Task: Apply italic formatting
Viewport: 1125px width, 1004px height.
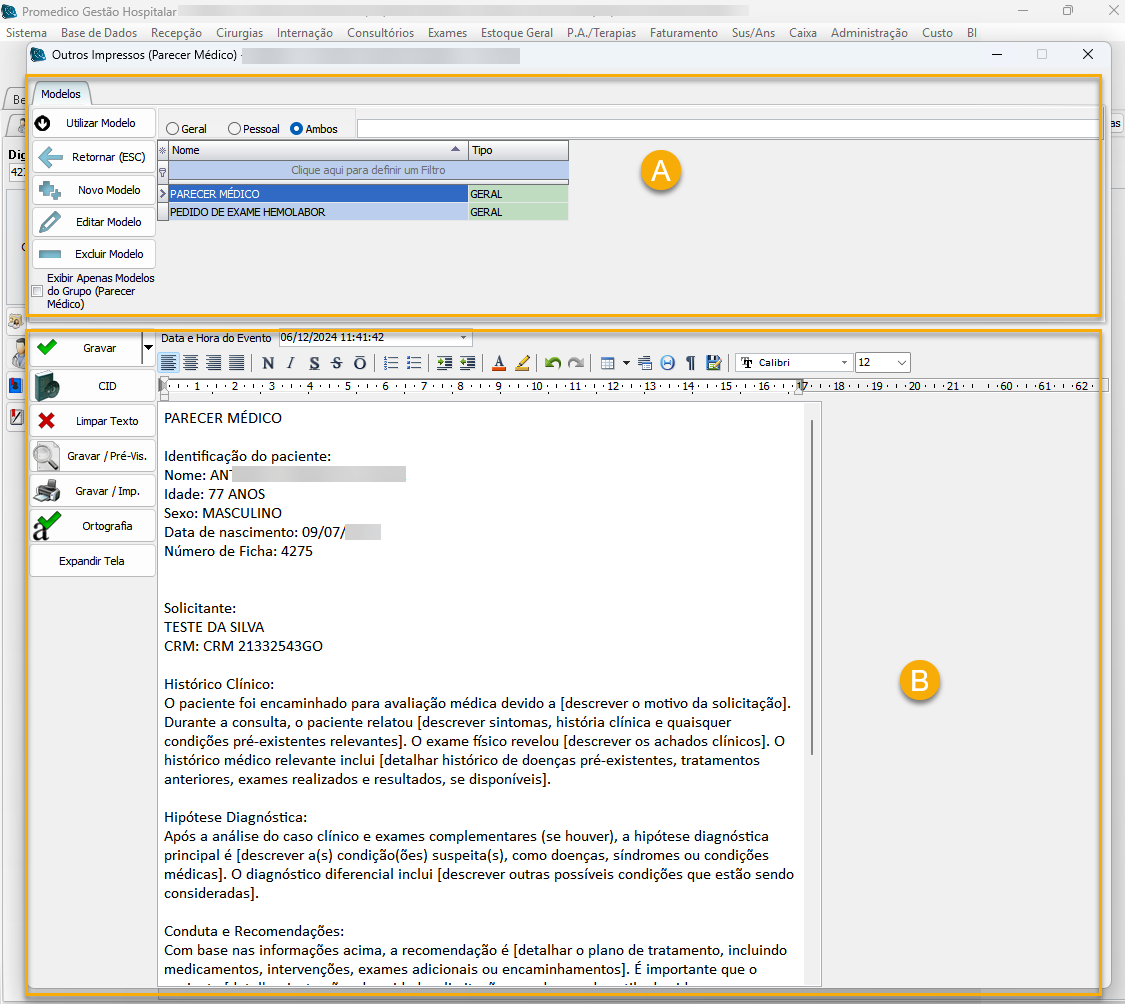Action: (291, 363)
